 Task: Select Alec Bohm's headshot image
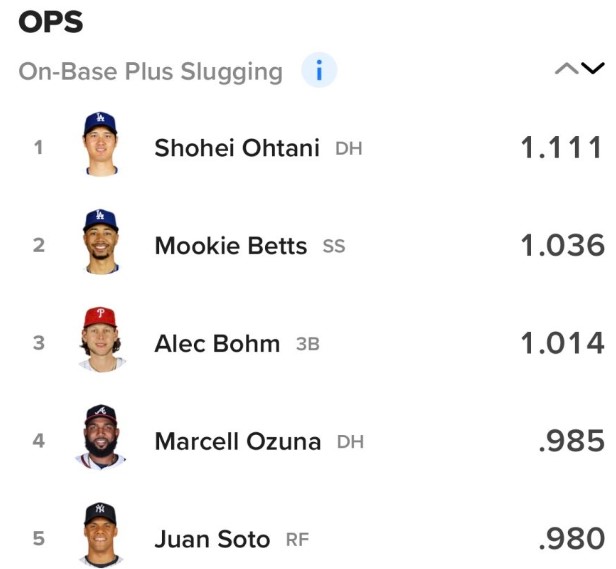[x=100, y=341]
